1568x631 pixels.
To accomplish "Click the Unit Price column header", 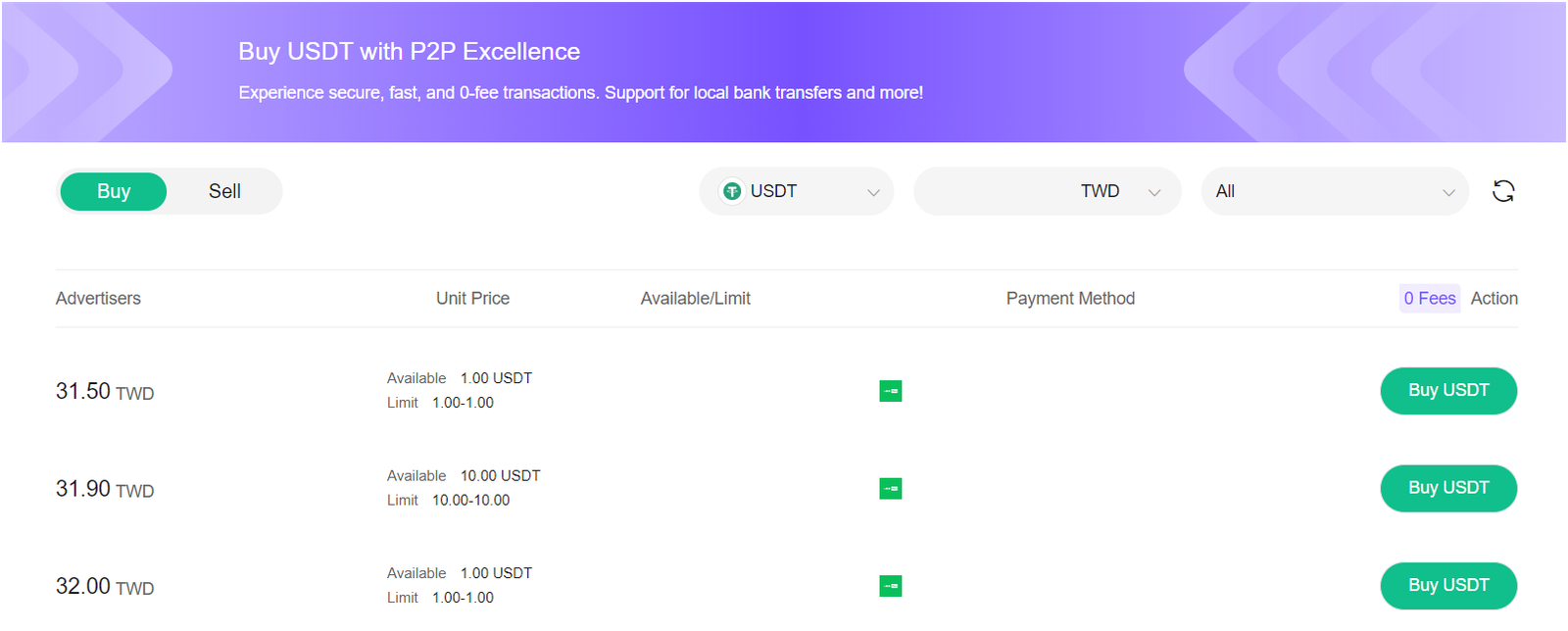I will [472, 298].
